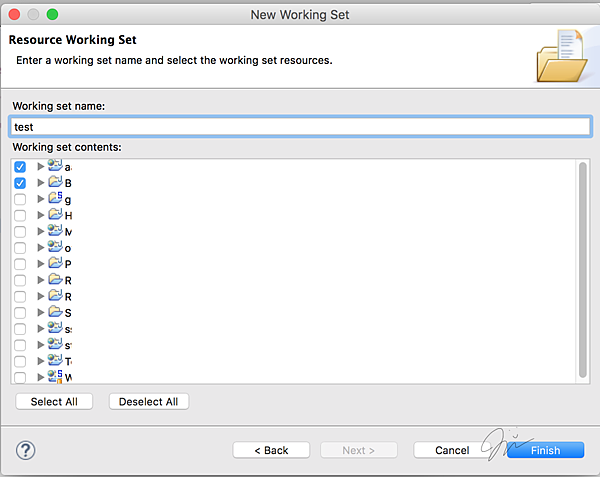Go back with the Back button

[271, 450]
